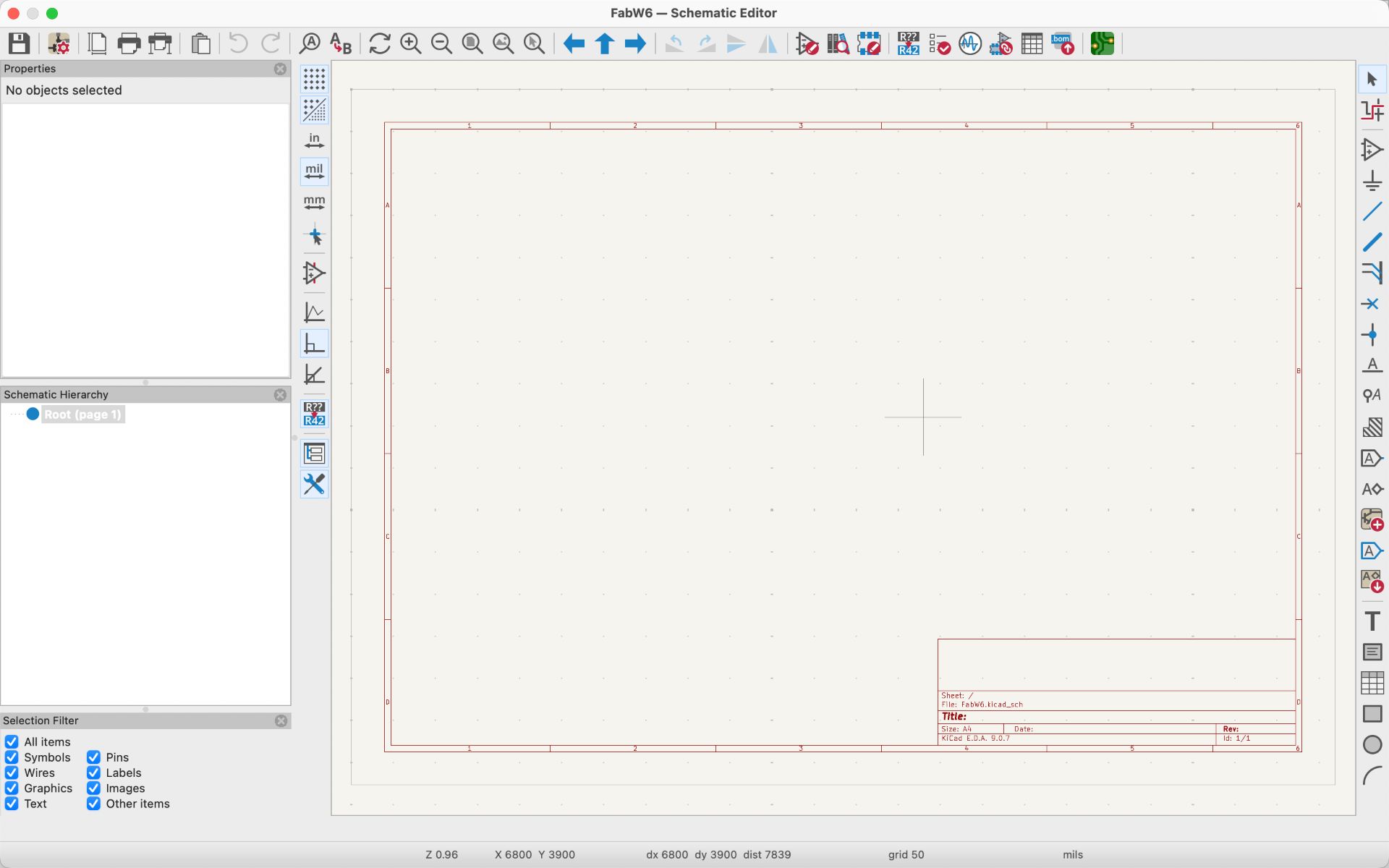Image resolution: width=1389 pixels, height=868 pixels.
Task: Uncheck the Wires selection filter
Action: coord(12,773)
